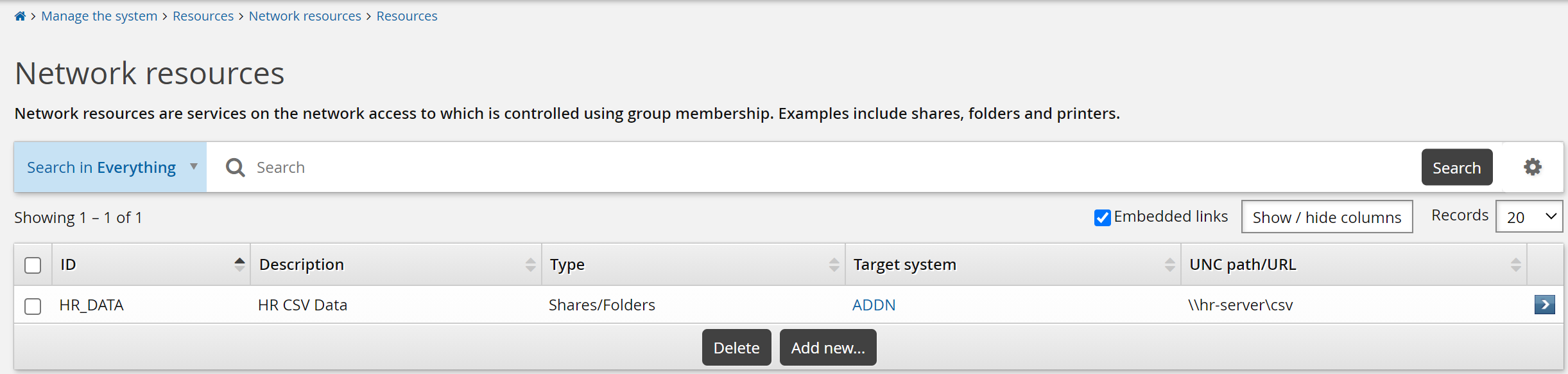Screen dimensions: 1568x374
Task: Open the Records per page dropdown
Action: tap(1529, 217)
